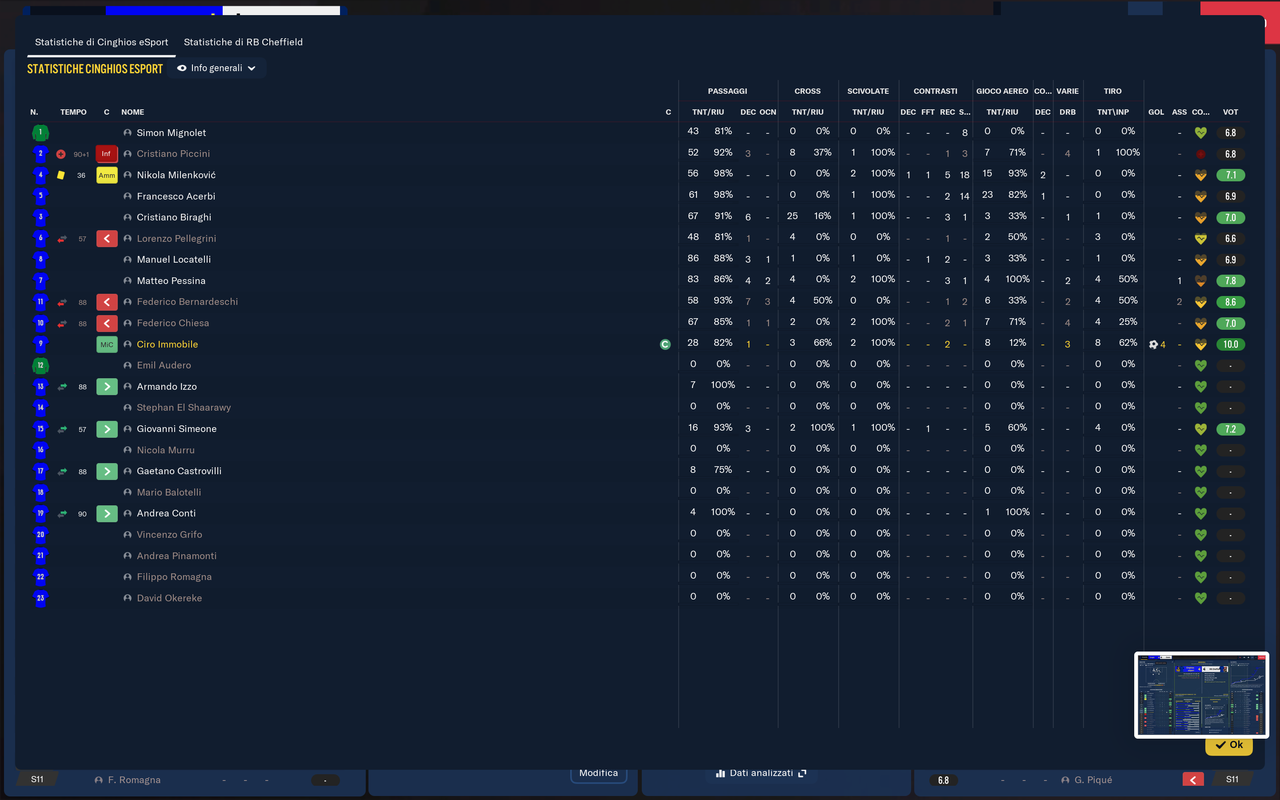Select Stephan El Shaarawy's name
The width and height of the screenshot is (1280, 800).
[184, 408]
